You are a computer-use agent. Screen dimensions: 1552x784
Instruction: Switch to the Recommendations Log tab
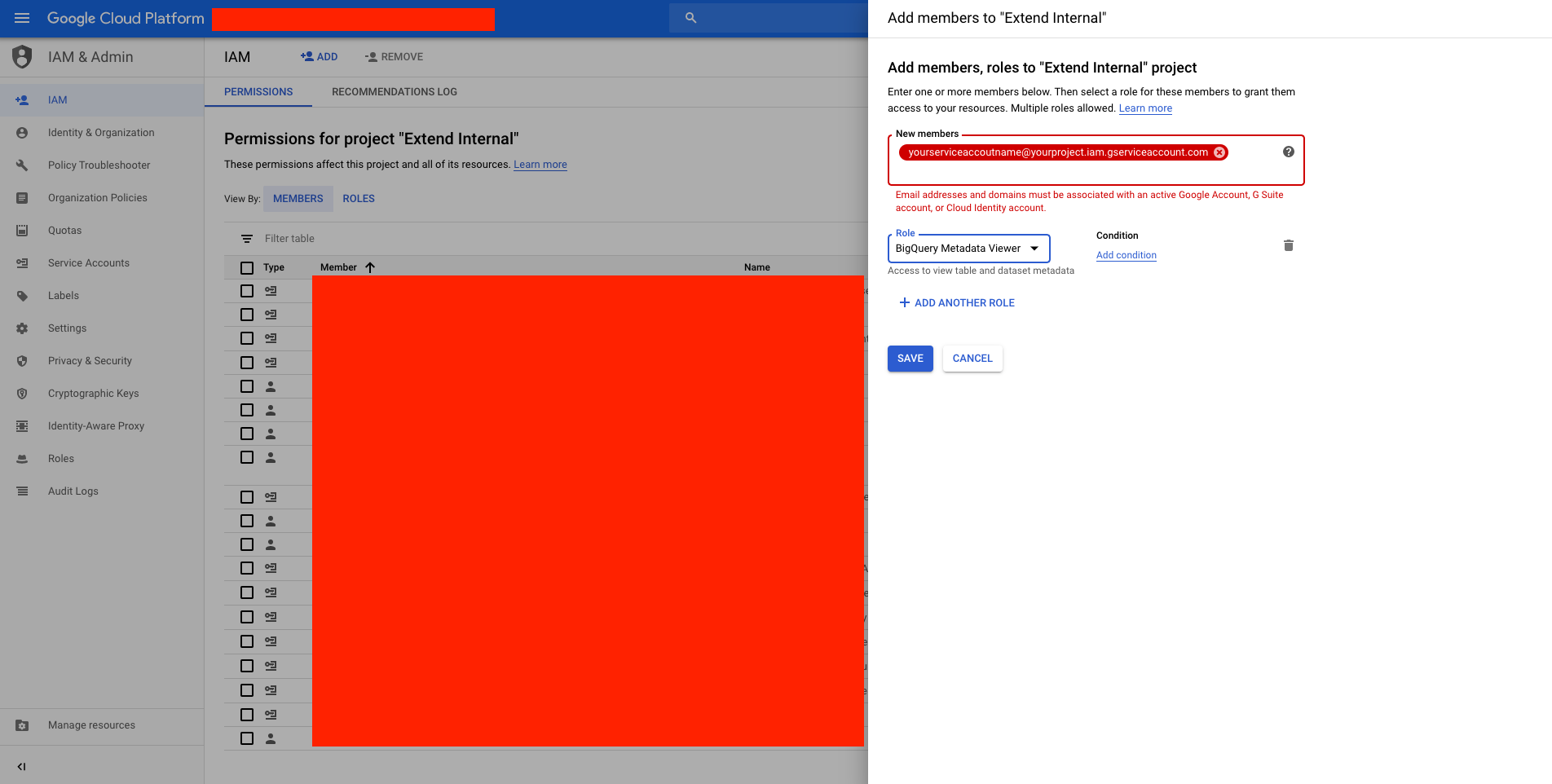coord(394,92)
